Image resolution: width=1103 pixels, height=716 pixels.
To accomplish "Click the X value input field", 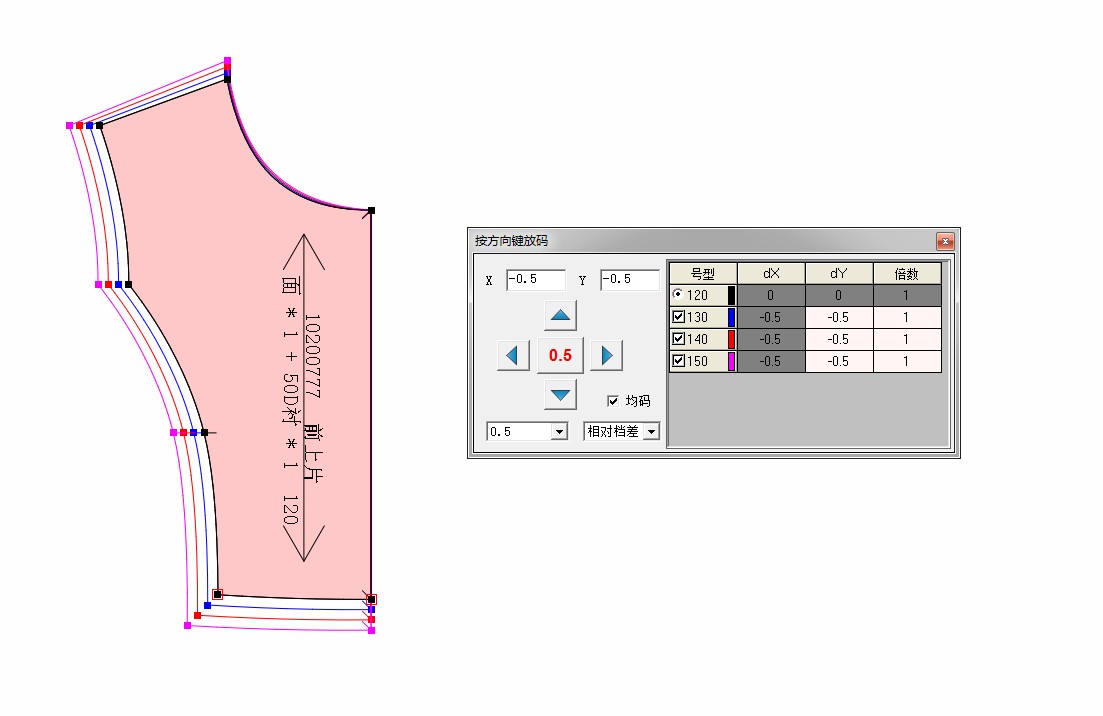I will (x=535, y=280).
